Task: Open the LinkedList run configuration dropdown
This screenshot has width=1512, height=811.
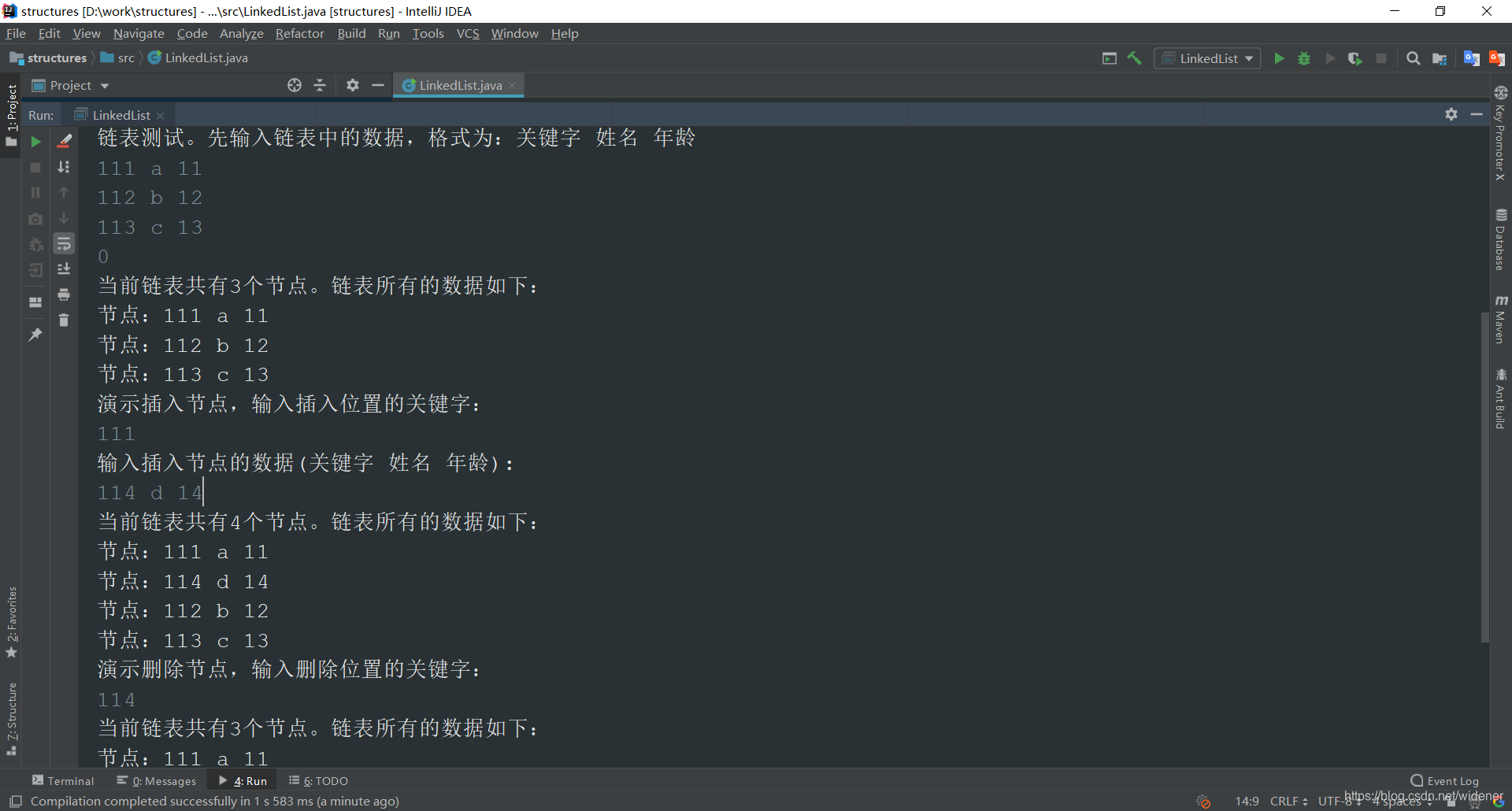Action: tap(1207, 58)
